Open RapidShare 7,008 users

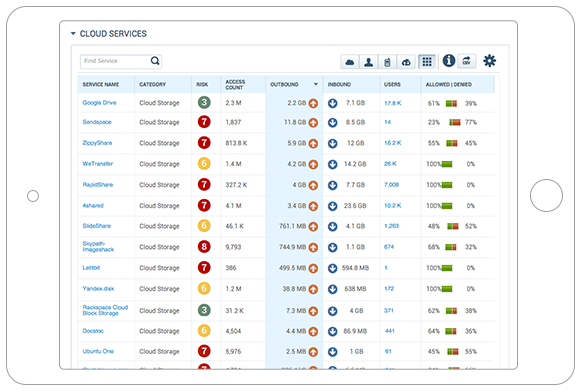click(391, 185)
